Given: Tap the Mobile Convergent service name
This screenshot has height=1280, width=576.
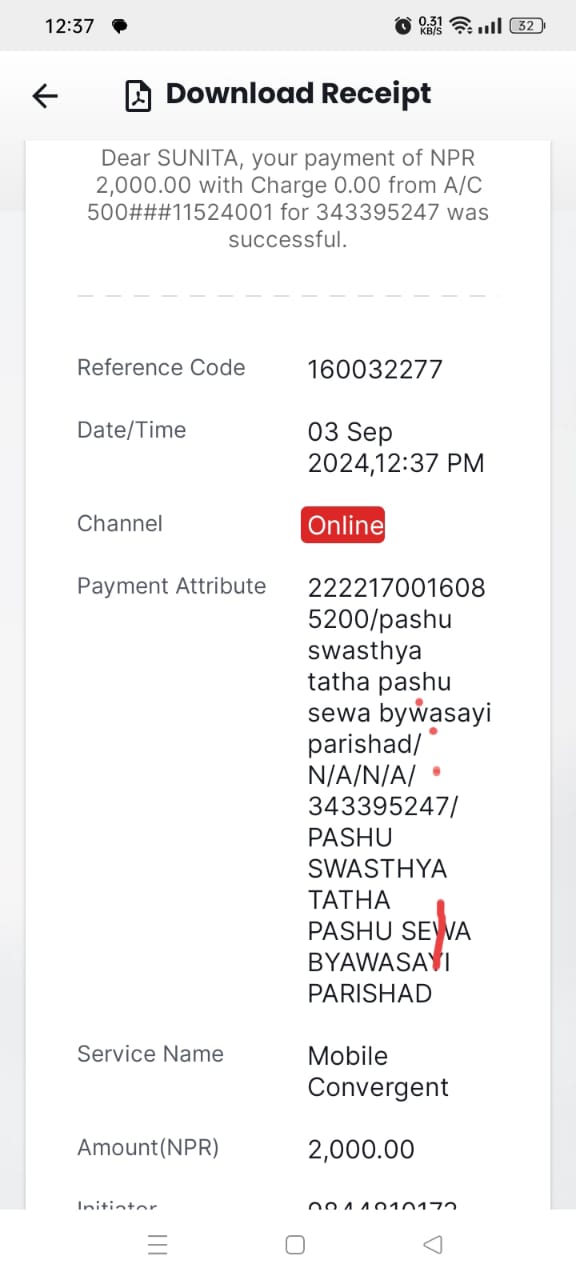Looking at the screenshot, I should click(378, 1072).
